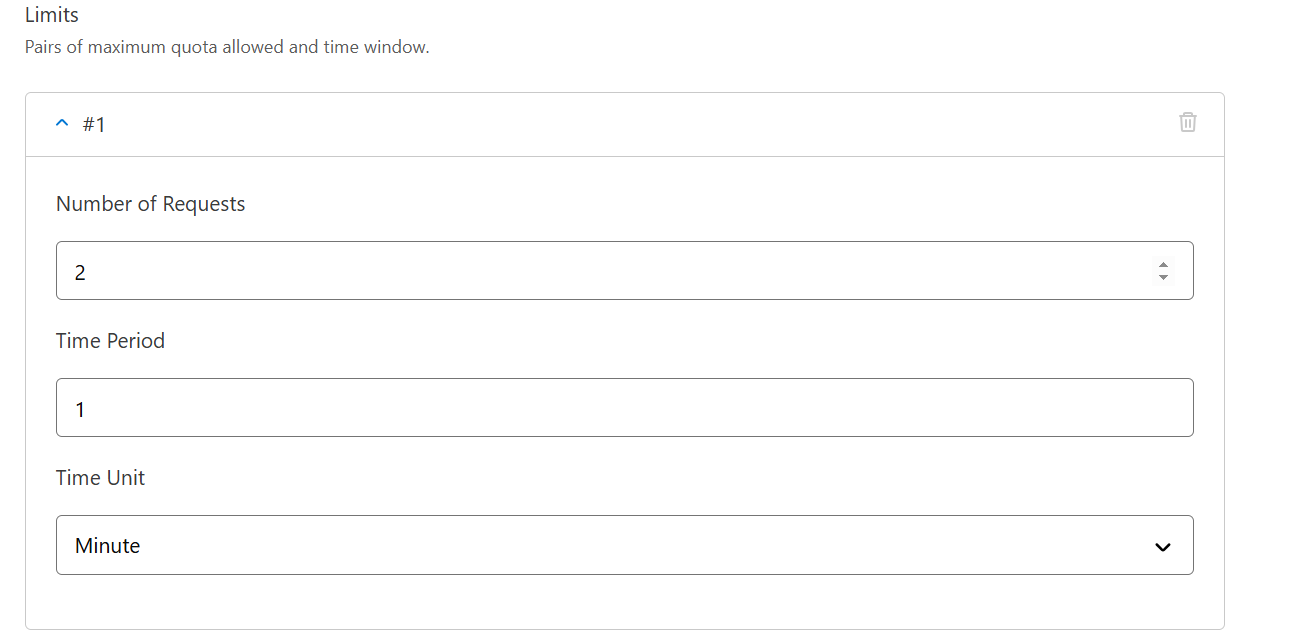Click the "Time Unit" label
This screenshot has width=1296, height=643.
tap(100, 478)
